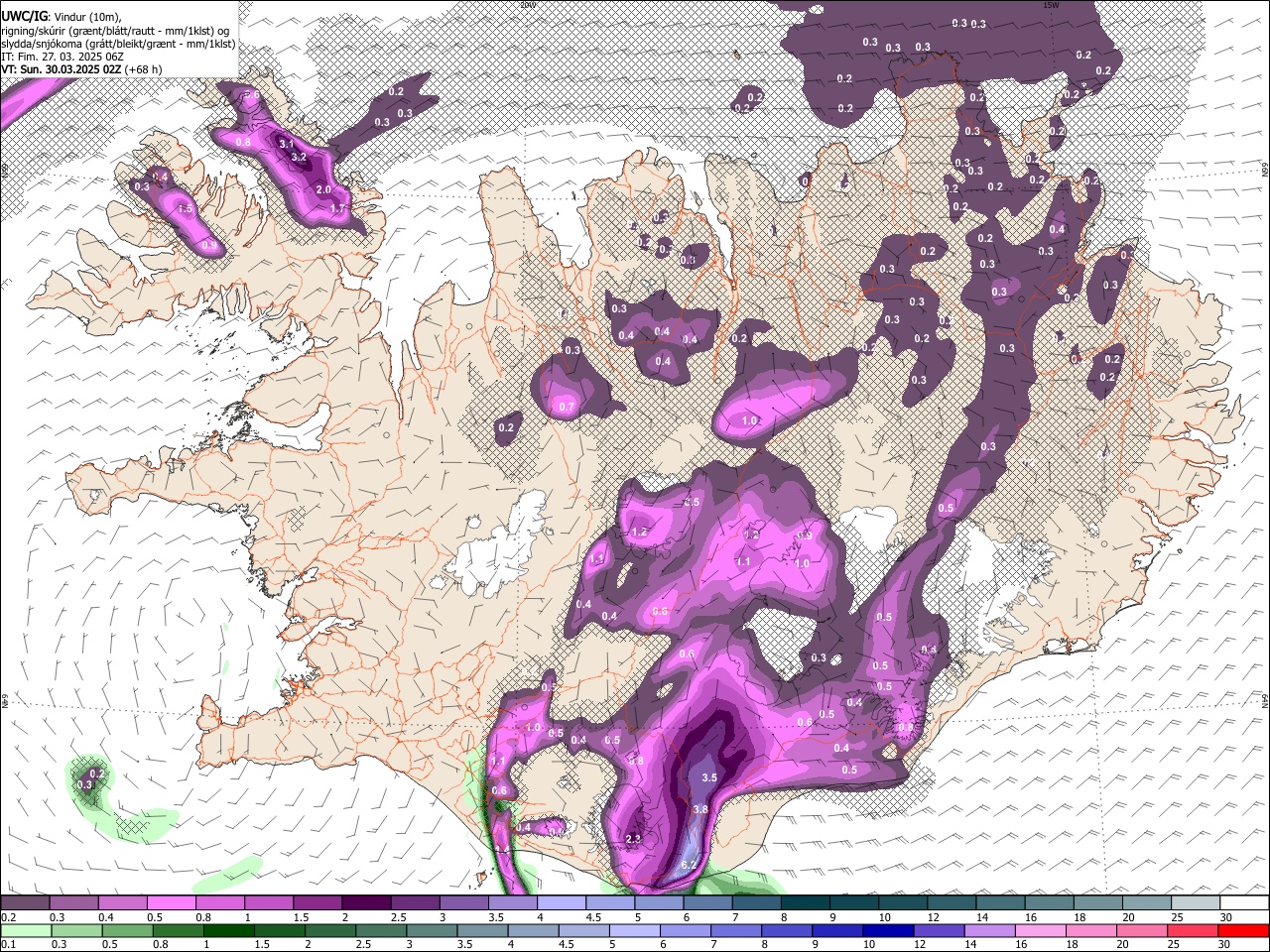Pick the deep blue swatch between 10 and 12
Viewport: 1270px width, 952px height.
click(887, 931)
